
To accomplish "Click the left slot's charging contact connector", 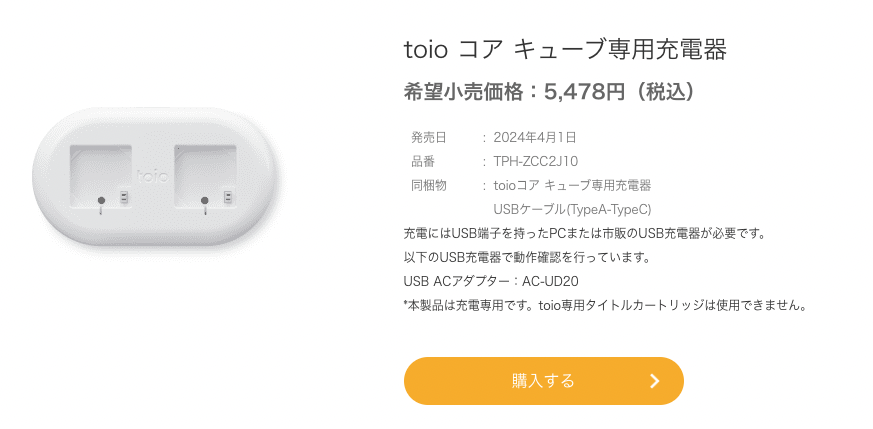I will (x=124, y=196).
